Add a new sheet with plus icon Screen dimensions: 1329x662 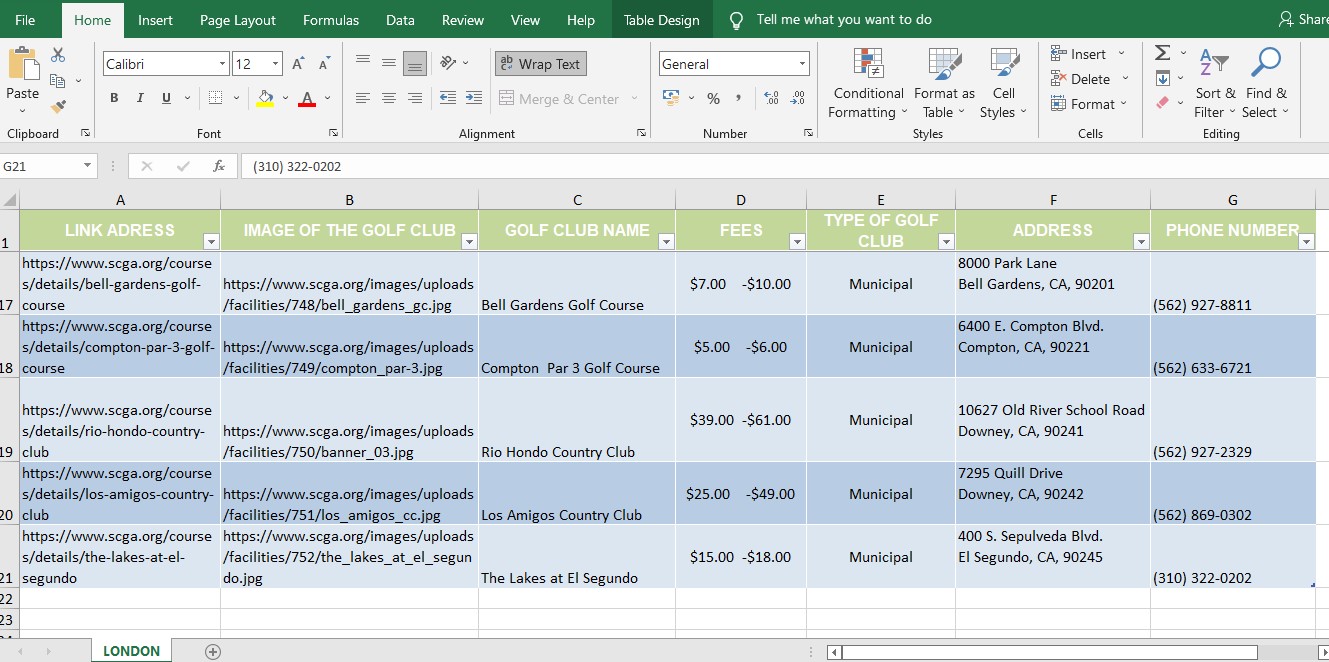tap(212, 651)
